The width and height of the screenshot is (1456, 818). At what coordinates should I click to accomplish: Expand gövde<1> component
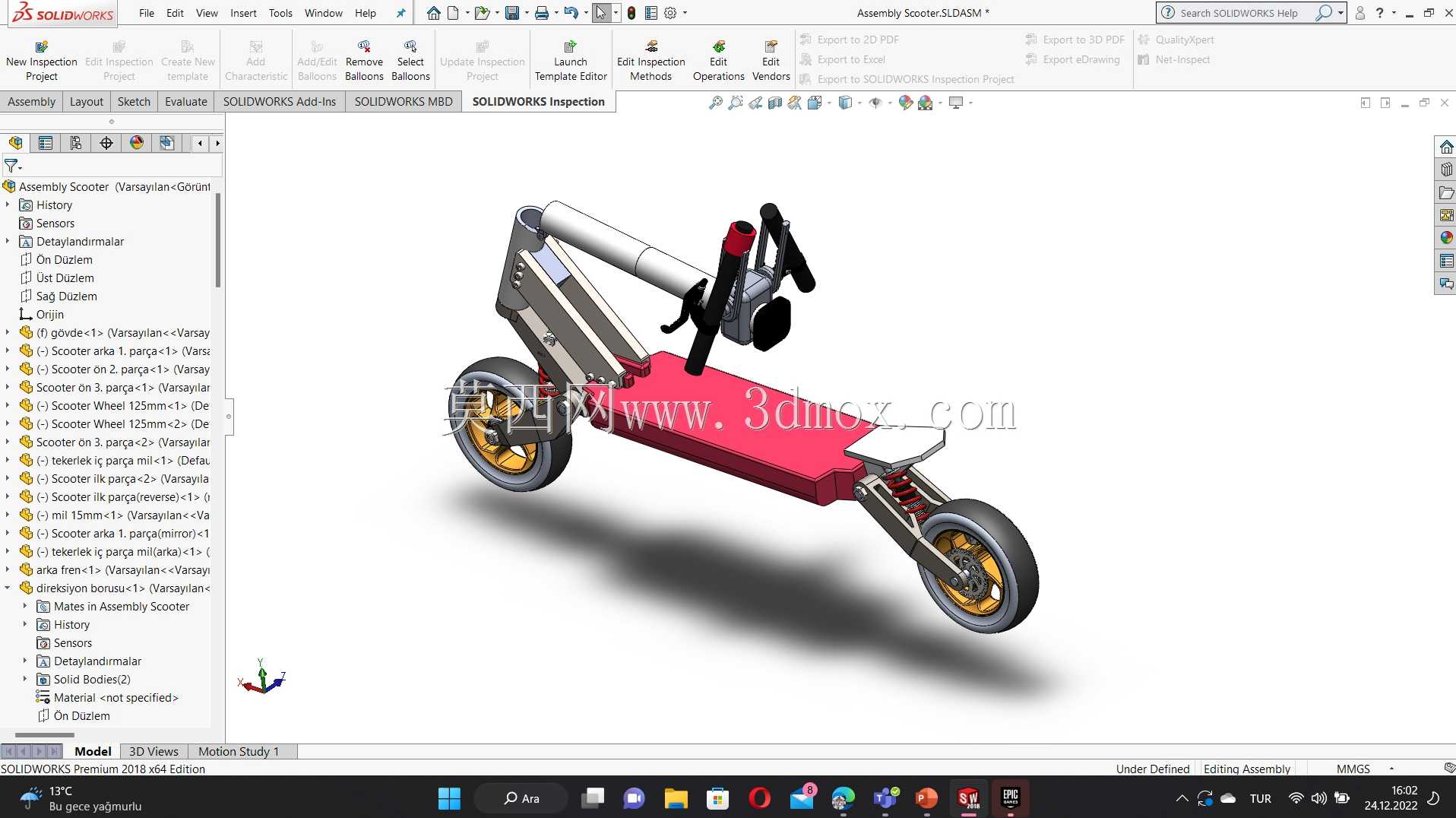click(8, 332)
